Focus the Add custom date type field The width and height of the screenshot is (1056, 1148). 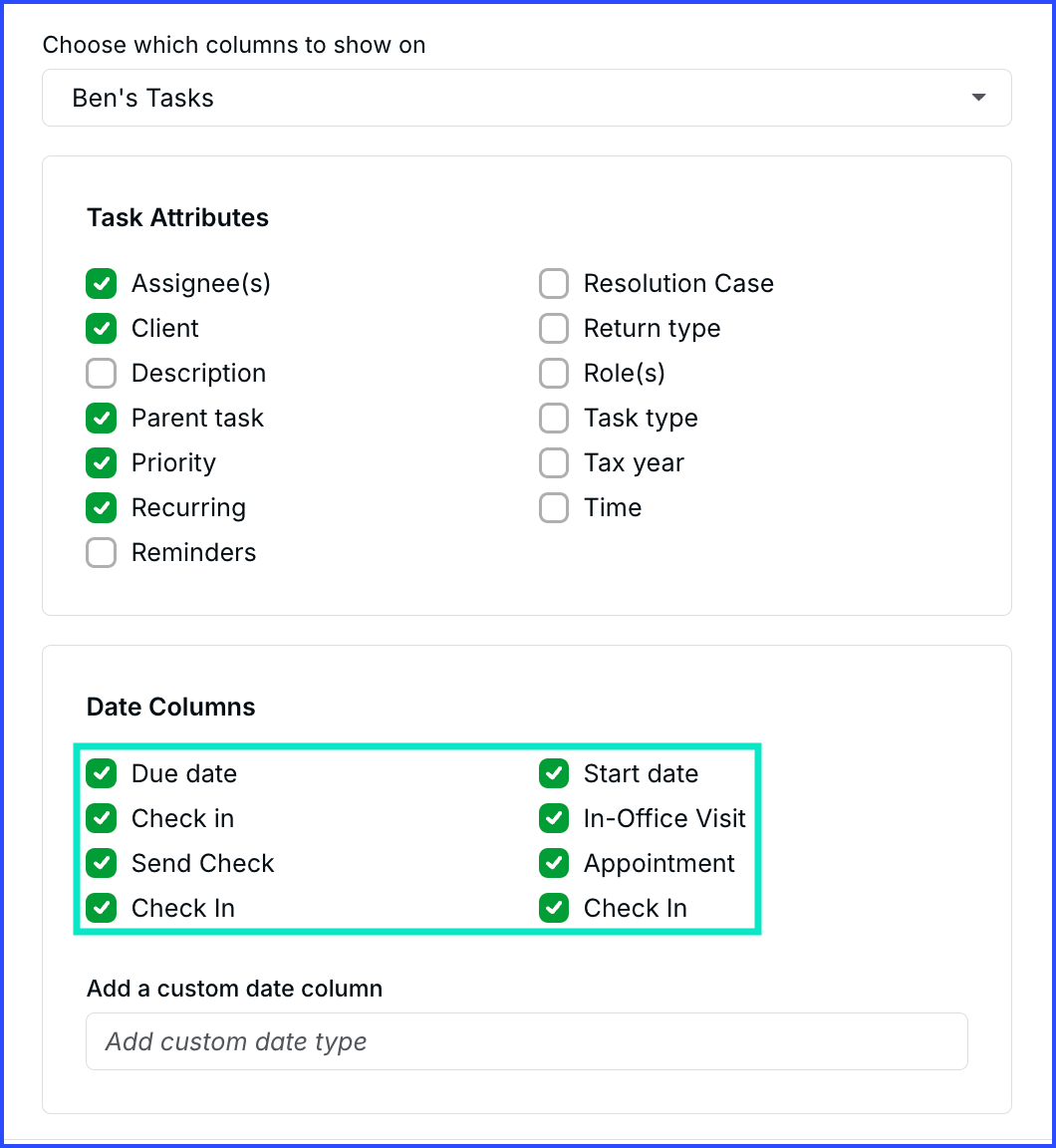tap(527, 1041)
